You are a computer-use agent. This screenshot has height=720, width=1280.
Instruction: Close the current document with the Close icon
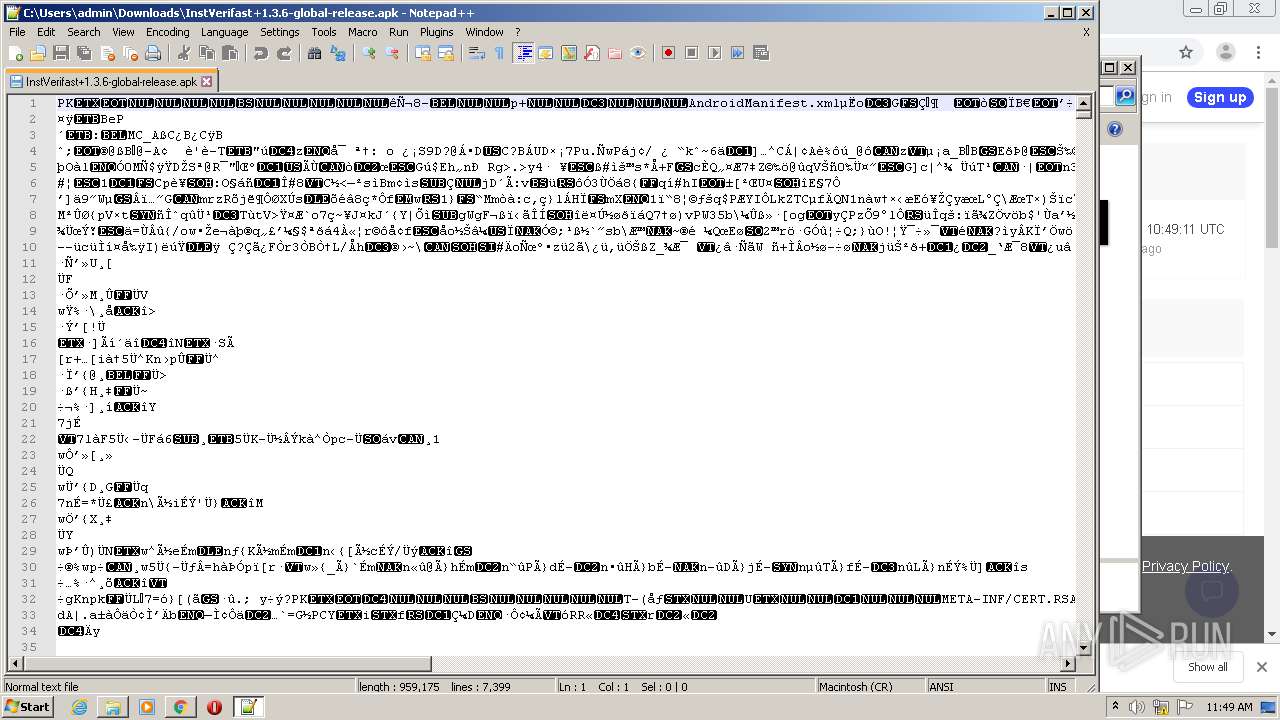tap(107, 53)
